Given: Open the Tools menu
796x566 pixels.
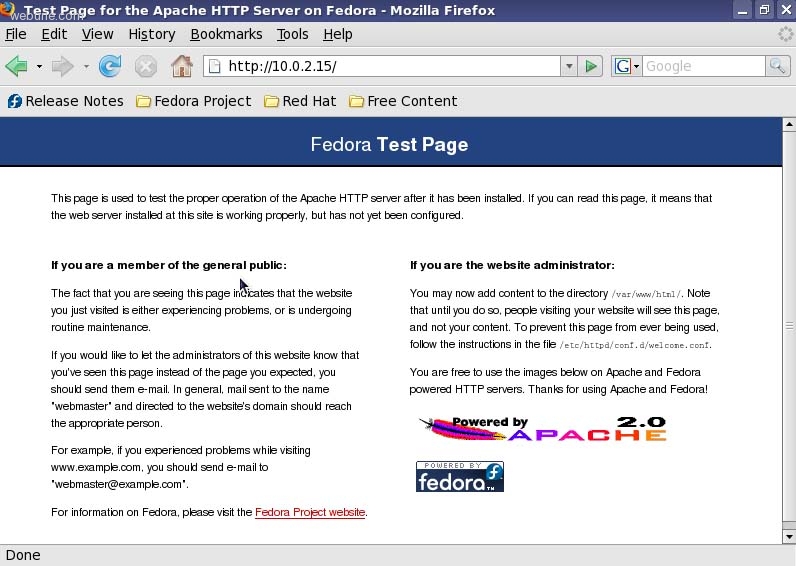Looking at the screenshot, I should (292, 34).
